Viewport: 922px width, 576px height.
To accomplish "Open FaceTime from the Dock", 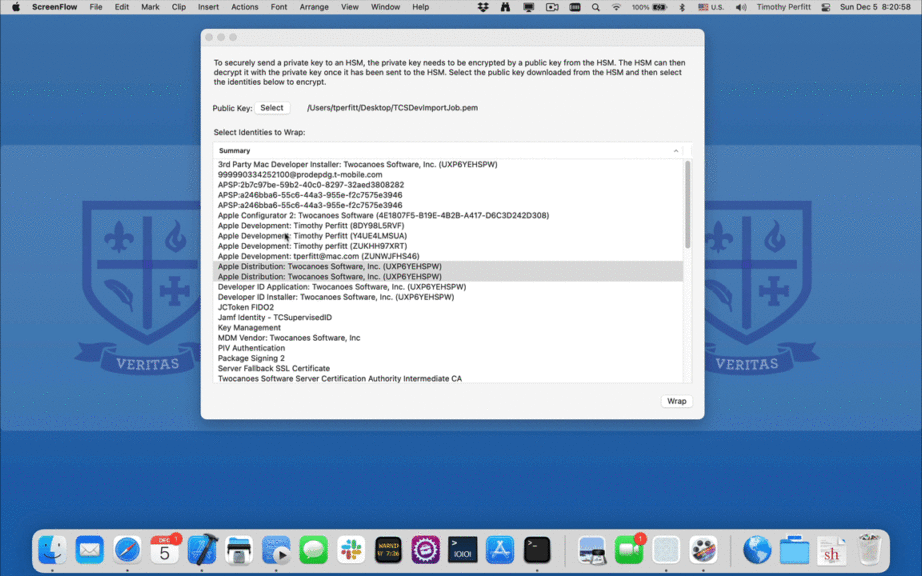I will pos(629,550).
